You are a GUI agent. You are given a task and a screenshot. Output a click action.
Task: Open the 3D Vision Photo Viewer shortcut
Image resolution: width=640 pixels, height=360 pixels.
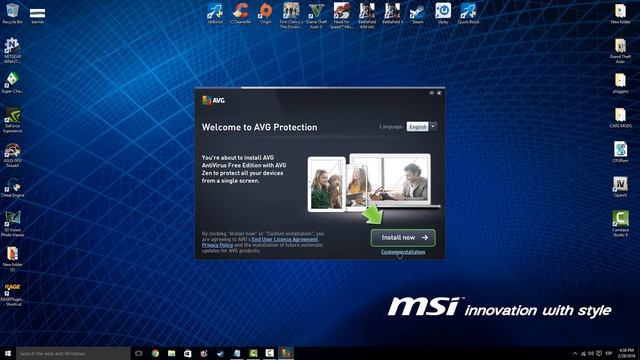[12, 224]
